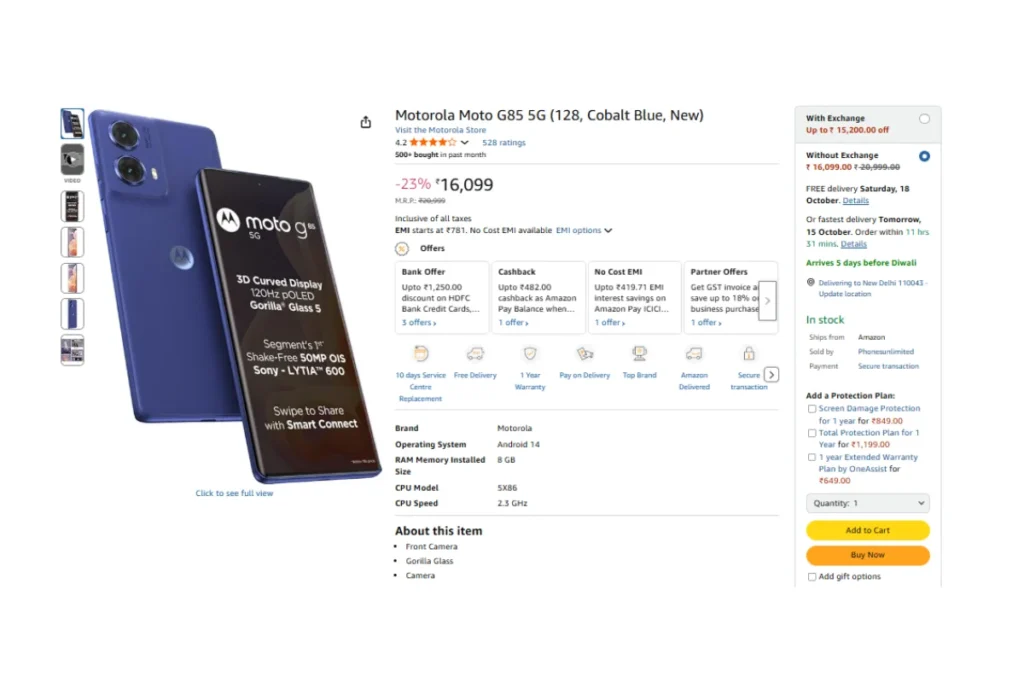Click the 1 Year Warranty shield icon
Image resolution: width=1024 pixels, height=683 pixels.
[530, 354]
